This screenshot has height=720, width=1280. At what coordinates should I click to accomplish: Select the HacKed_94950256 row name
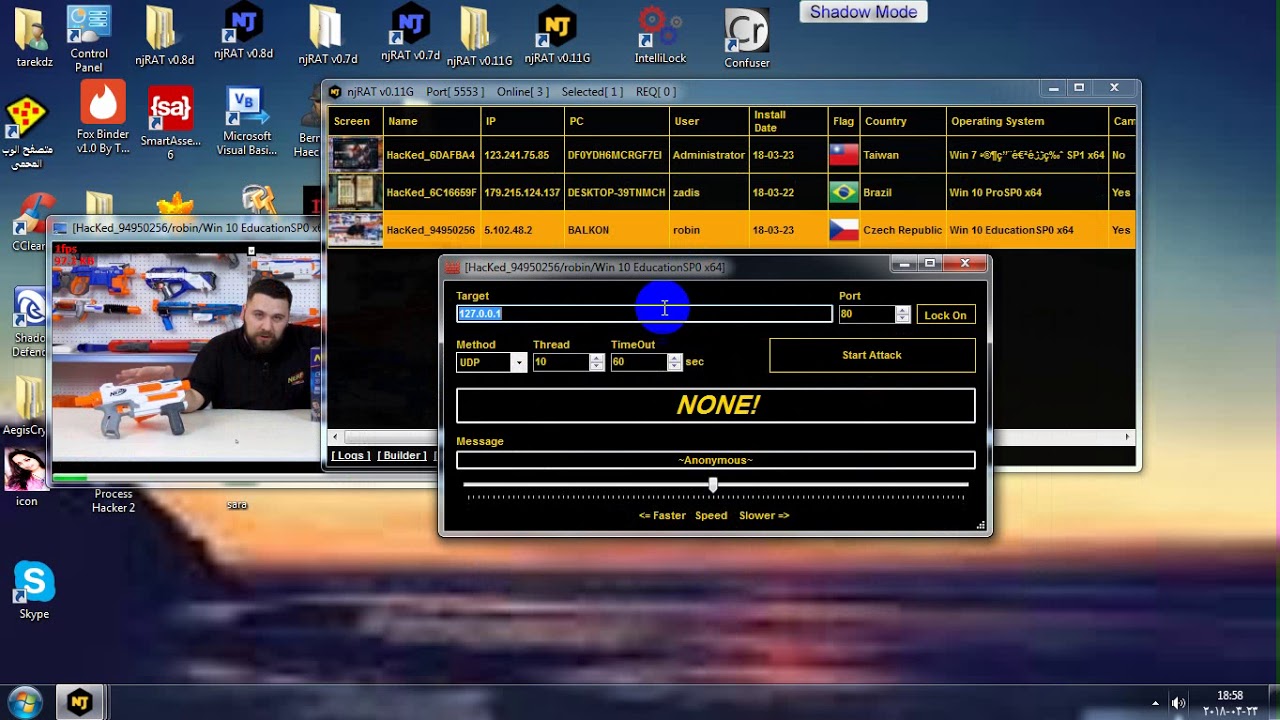coord(431,230)
